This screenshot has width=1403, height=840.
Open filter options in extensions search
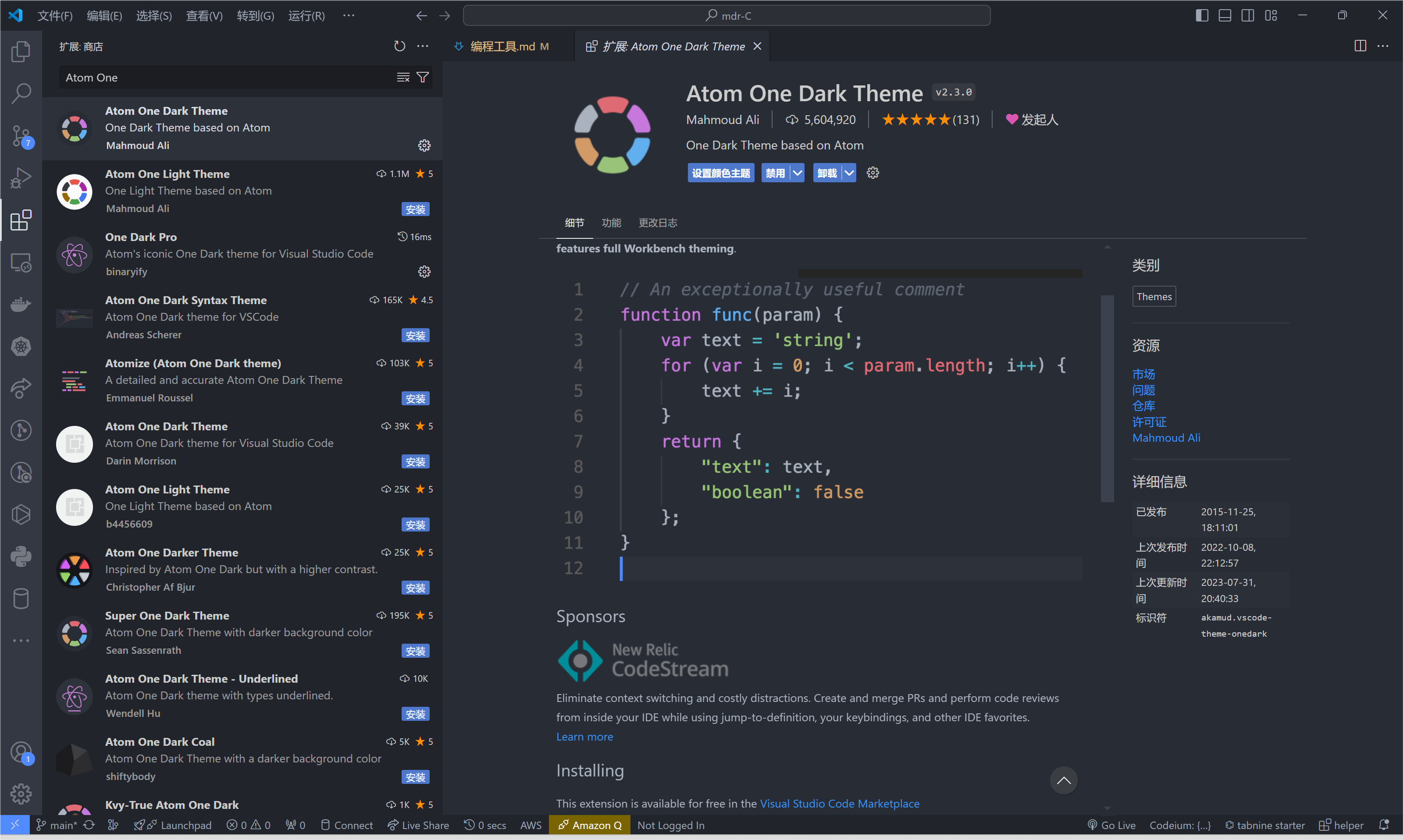[x=423, y=77]
